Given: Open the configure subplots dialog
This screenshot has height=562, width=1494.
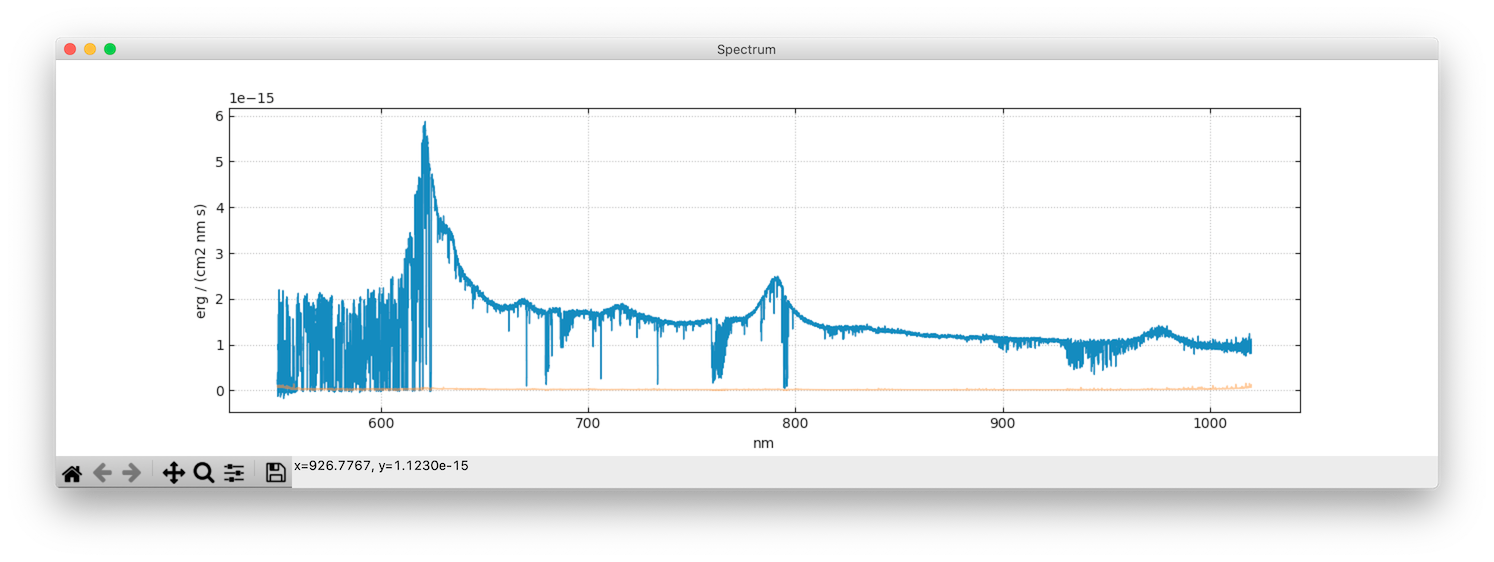Looking at the screenshot, I should click(x=234, y=473).
